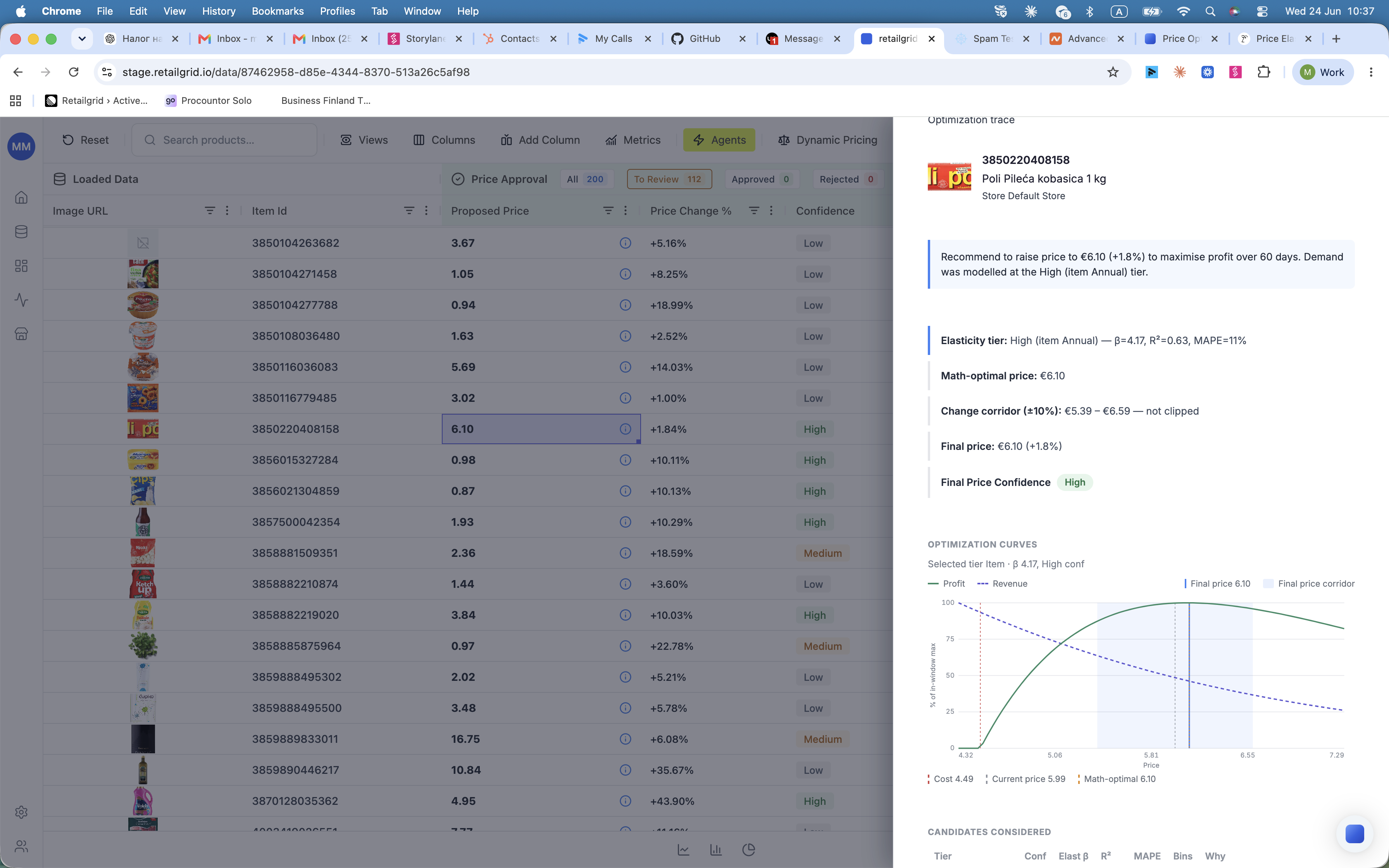Switch to the My Calls browser tab

(614, 38)
